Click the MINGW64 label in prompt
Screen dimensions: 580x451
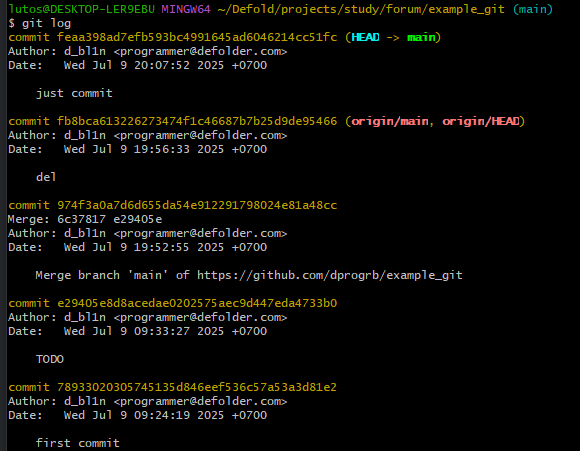(186, 9)
